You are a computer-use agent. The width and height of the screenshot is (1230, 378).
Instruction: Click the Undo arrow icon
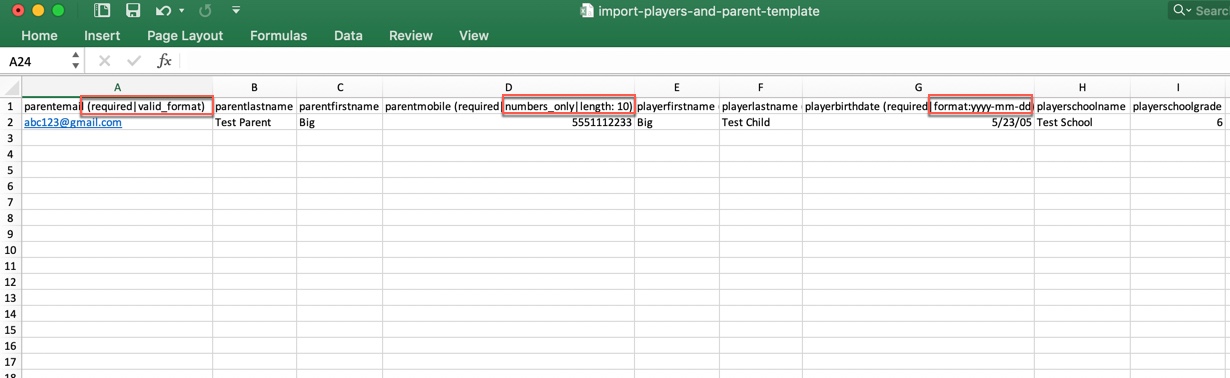point(163,11)
